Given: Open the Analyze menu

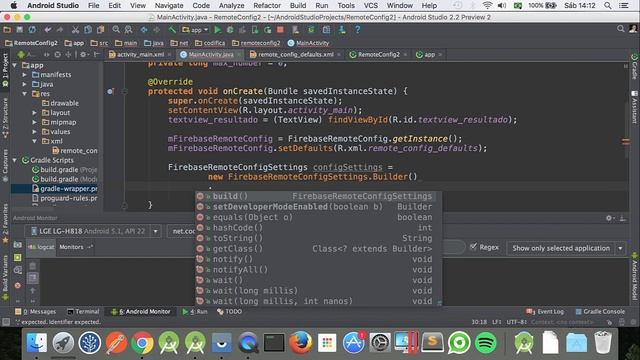Looking at the screenshot, I should coord(231,6).
